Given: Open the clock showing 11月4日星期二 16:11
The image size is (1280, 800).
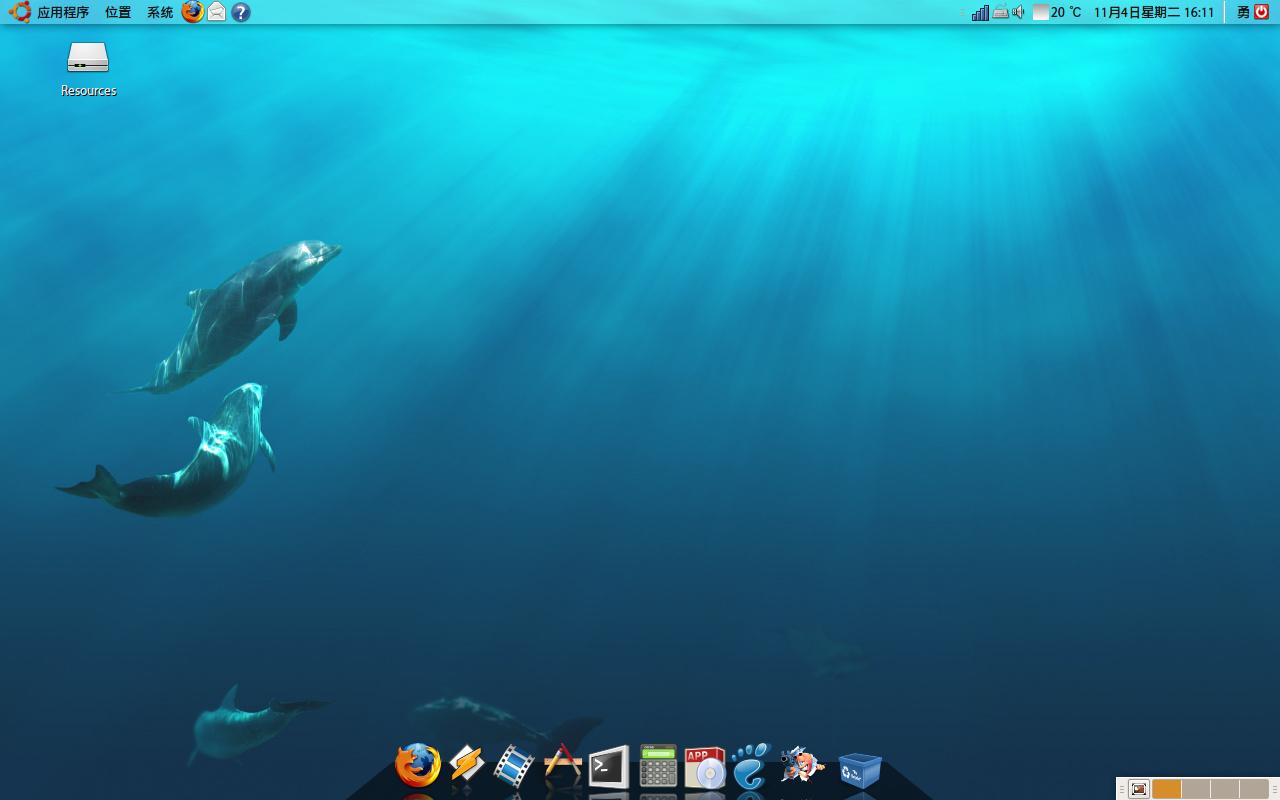Looking at the screenshot, I should point(1154,12).
